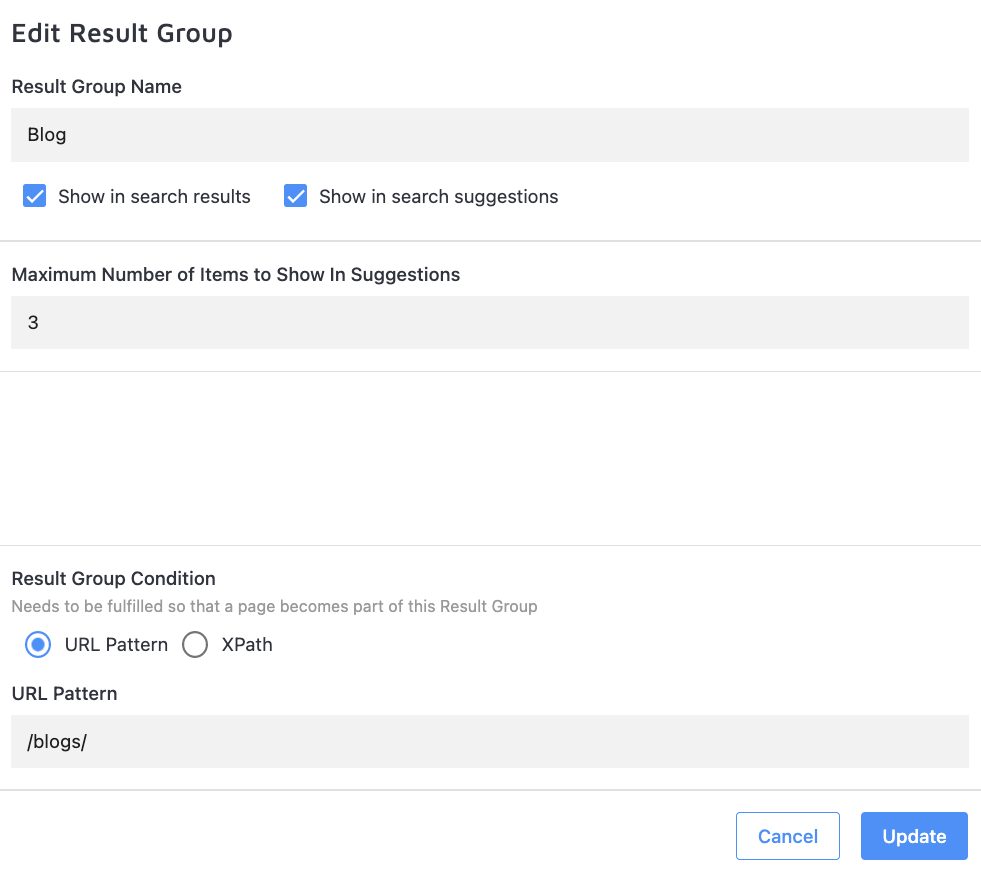Image resolution: width=981 pixels, height=872 pixels.
Task: Click the 'Show in search results' label text
Action: (x=154, y=197)
